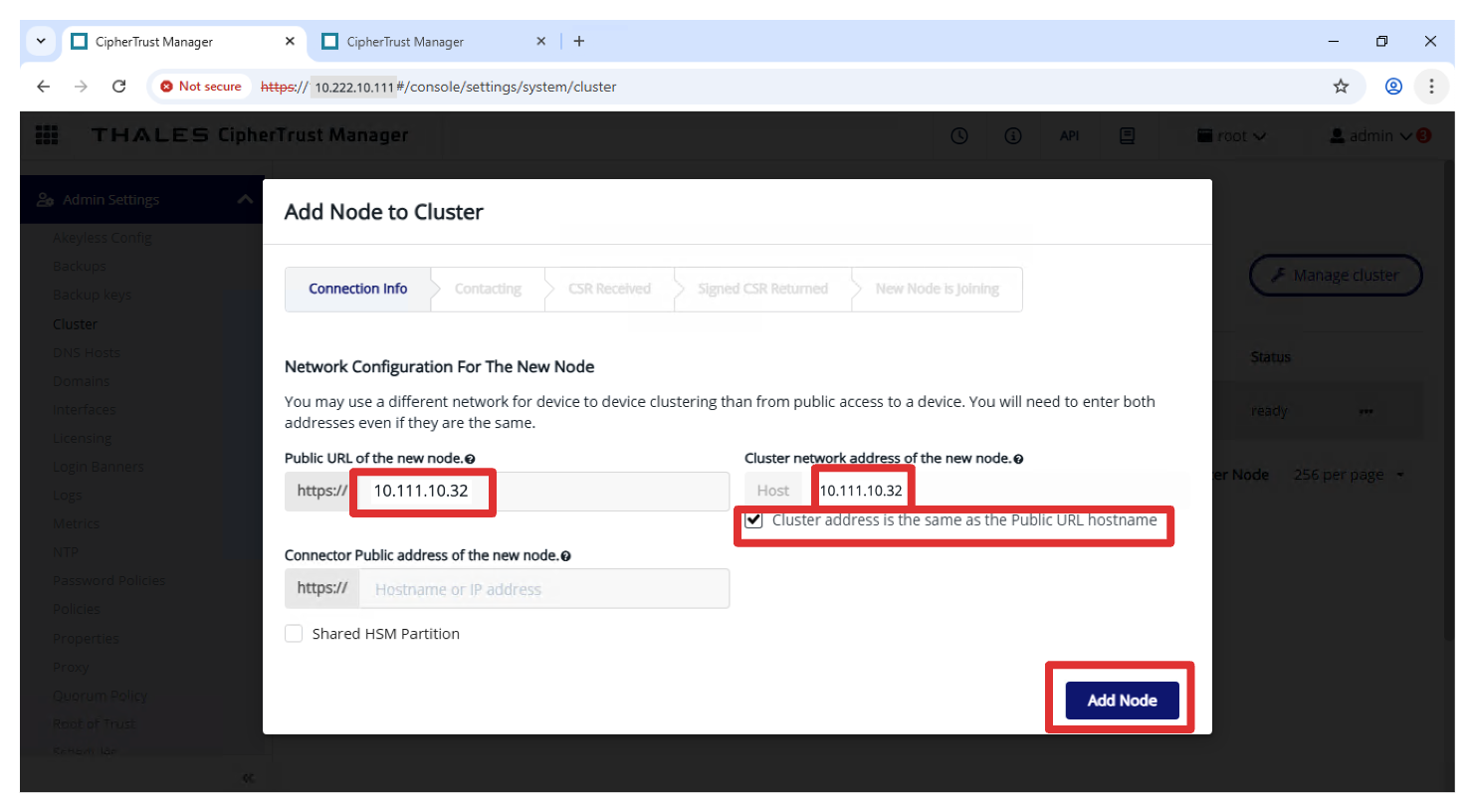This screenshot has height=812, width=1474.
Task: Switch to the second CipherTrust Manager tab
Action: click(x=428, y=42)
